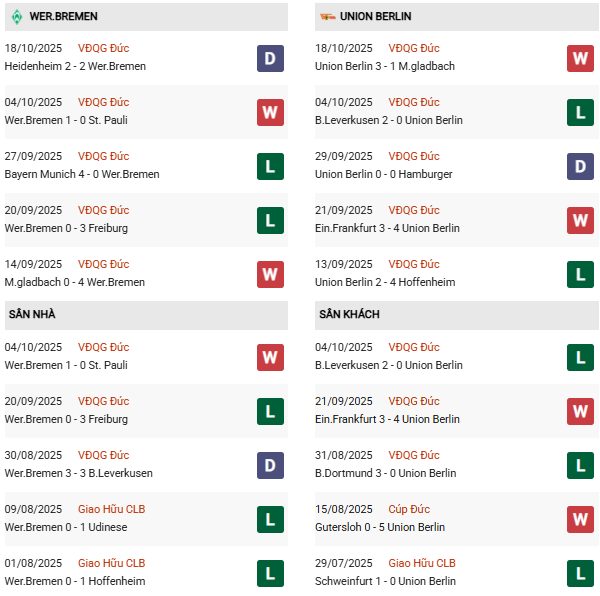Click the L badge for Bayern Munich 4-0 Wer.Bremen
Viewport: 600px width, 596px height.
pos(270,166)
